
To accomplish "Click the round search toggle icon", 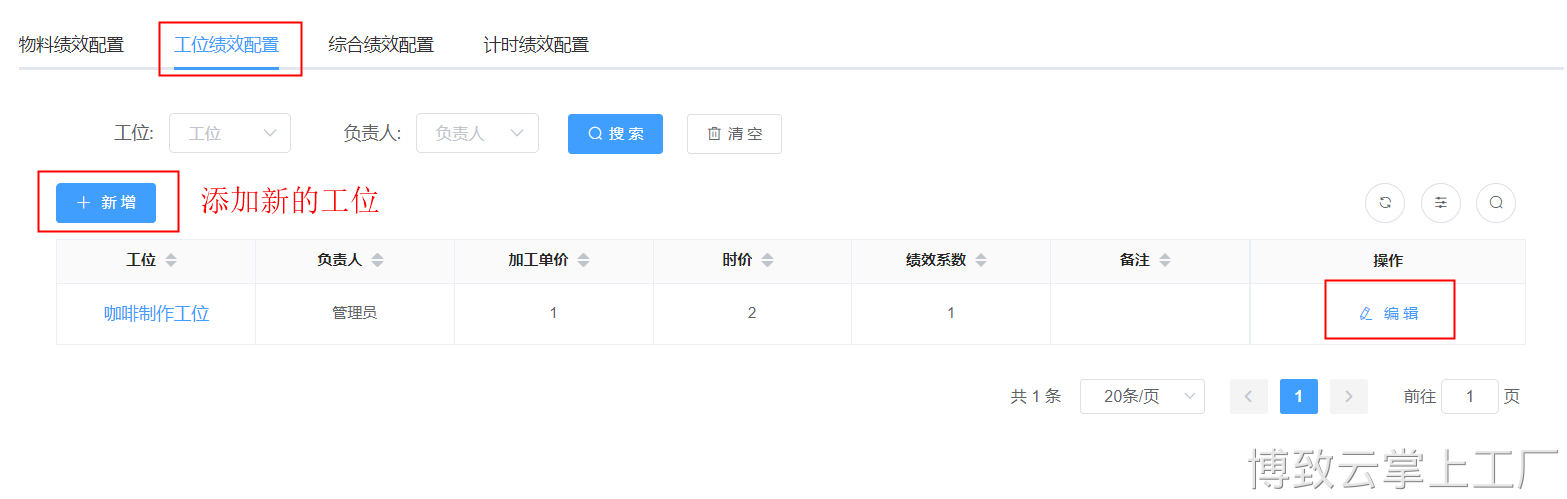I will tap(1496, 202).
